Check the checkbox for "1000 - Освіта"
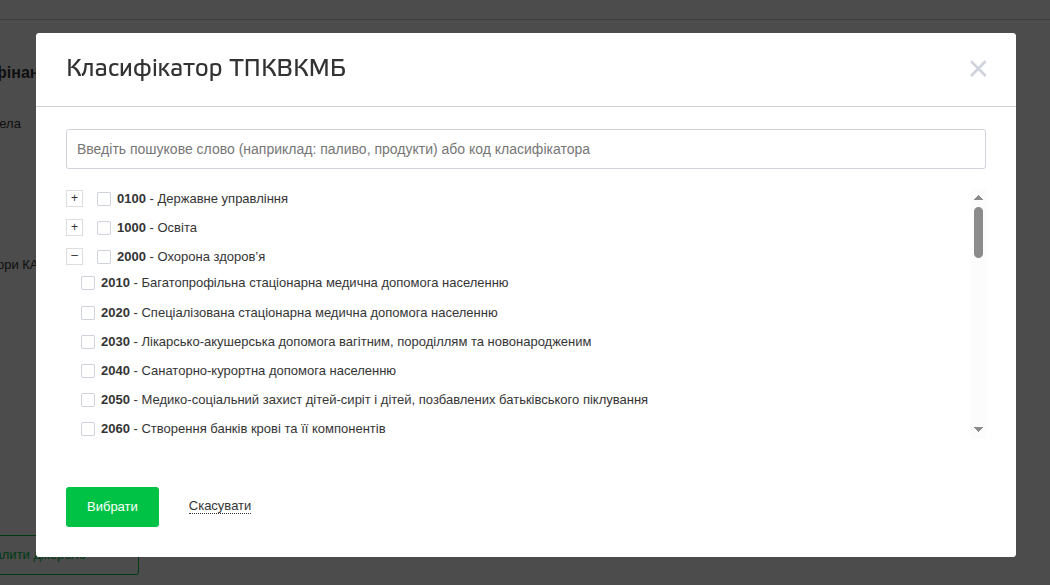This screenshot has height=585, width=1050. pyautogui.click(x=104, y=227)
